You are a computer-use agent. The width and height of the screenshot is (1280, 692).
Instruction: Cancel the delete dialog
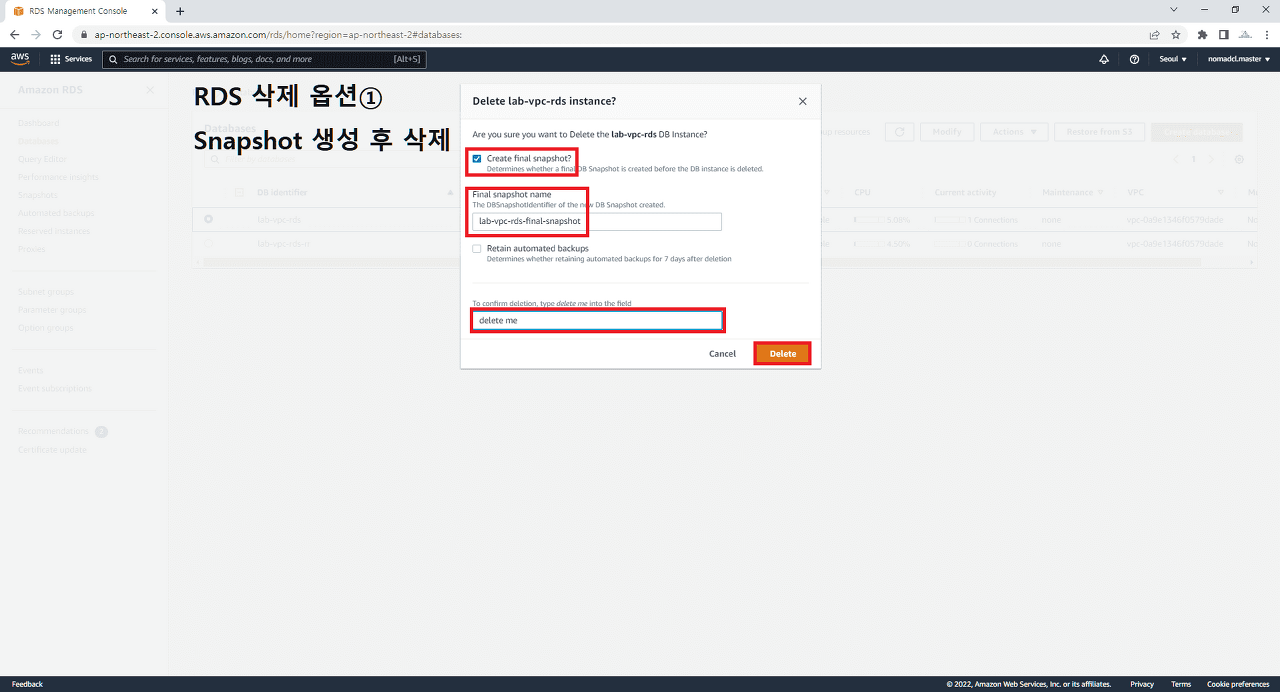coord(722,354)
